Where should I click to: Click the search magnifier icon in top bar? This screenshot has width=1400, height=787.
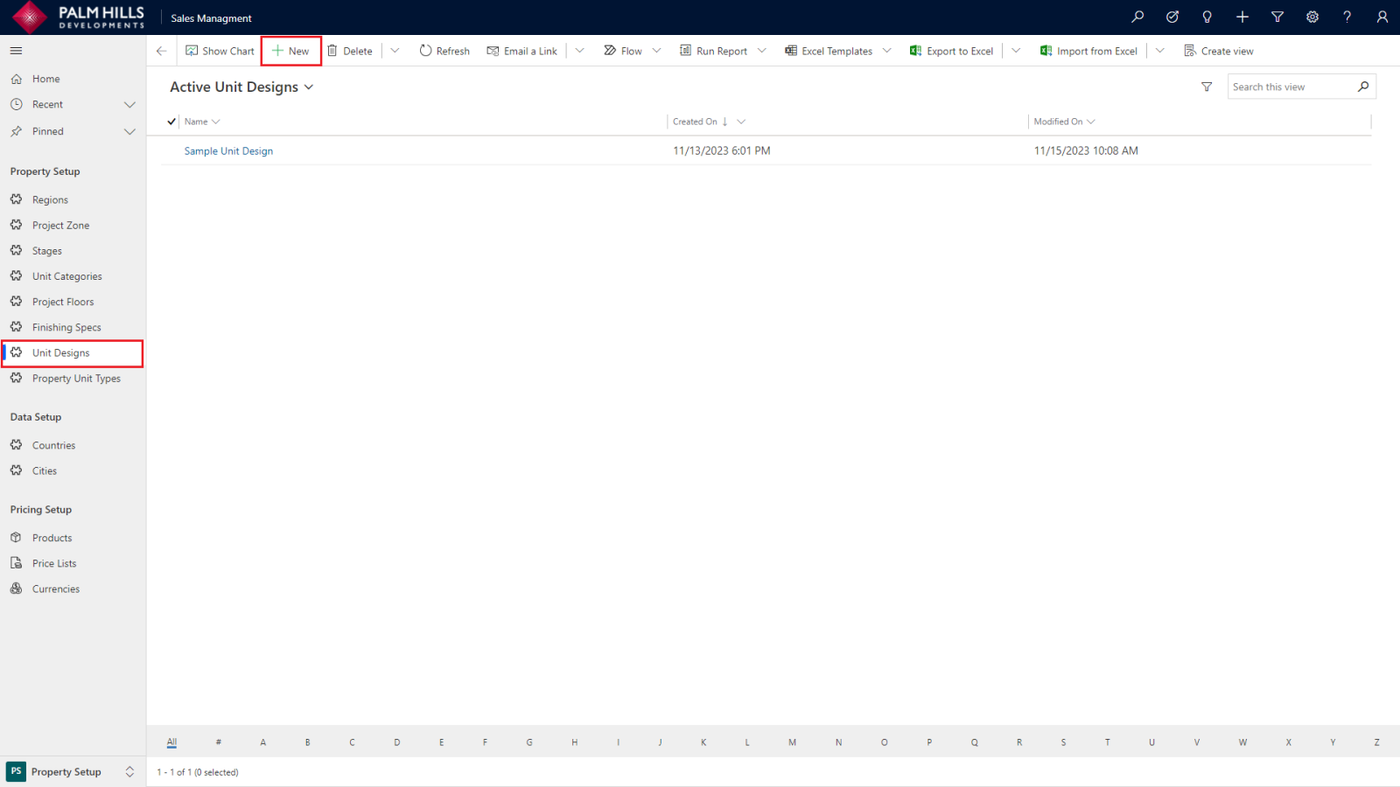(1137, 17)
